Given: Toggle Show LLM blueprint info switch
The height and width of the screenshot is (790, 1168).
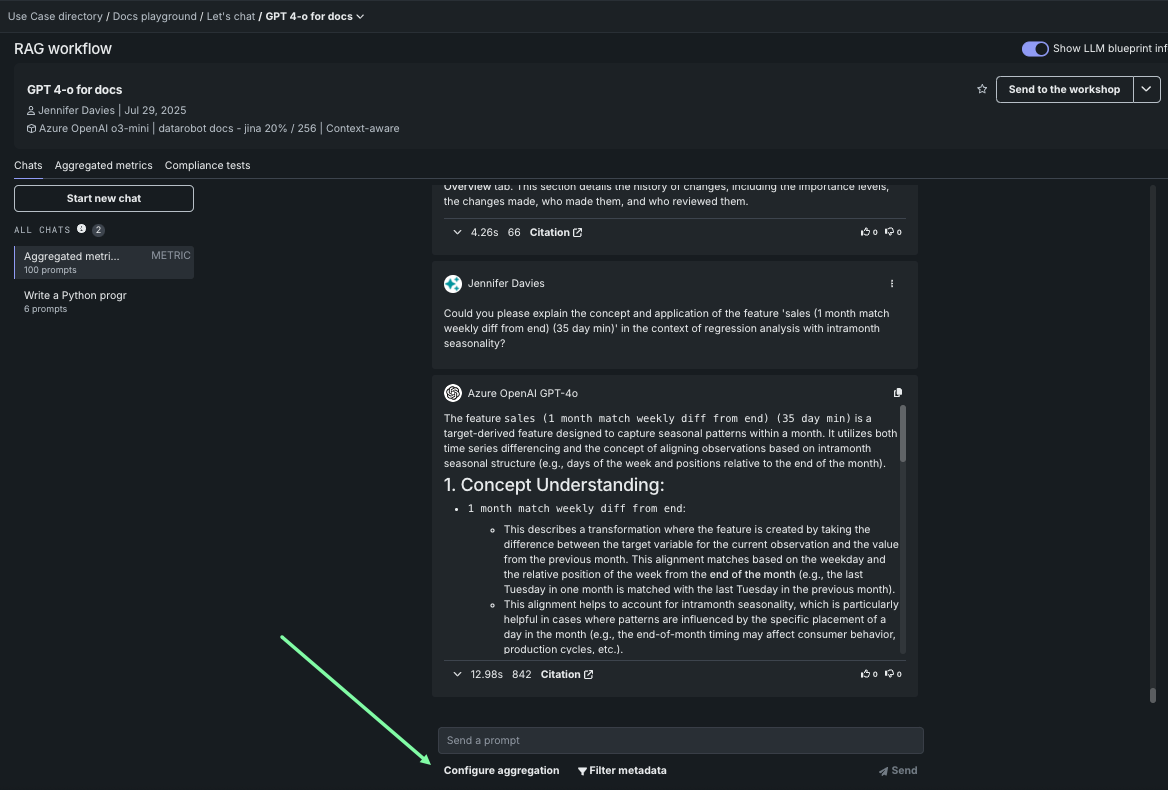Looking at the screenshot, I should (1035, 49).
